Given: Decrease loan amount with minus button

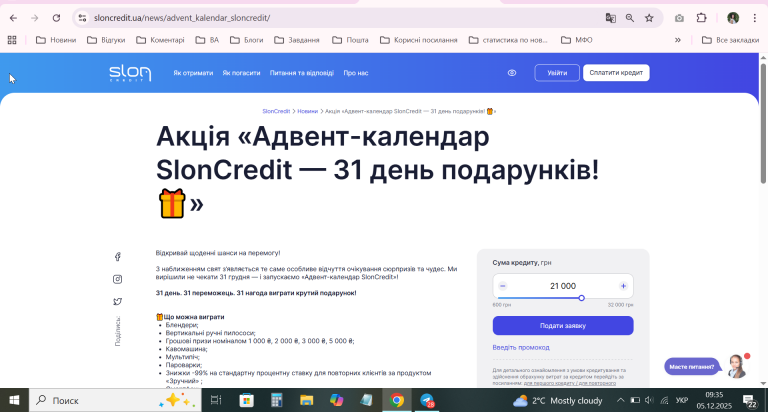Looking at the screenshot, I should [x=503, y=286].
